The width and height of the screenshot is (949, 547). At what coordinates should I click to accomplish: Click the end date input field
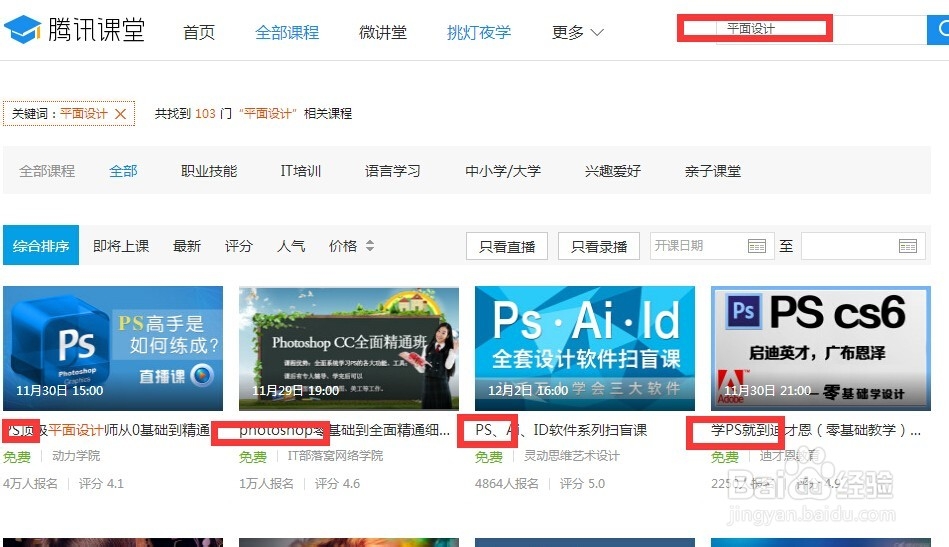point(863,246)
